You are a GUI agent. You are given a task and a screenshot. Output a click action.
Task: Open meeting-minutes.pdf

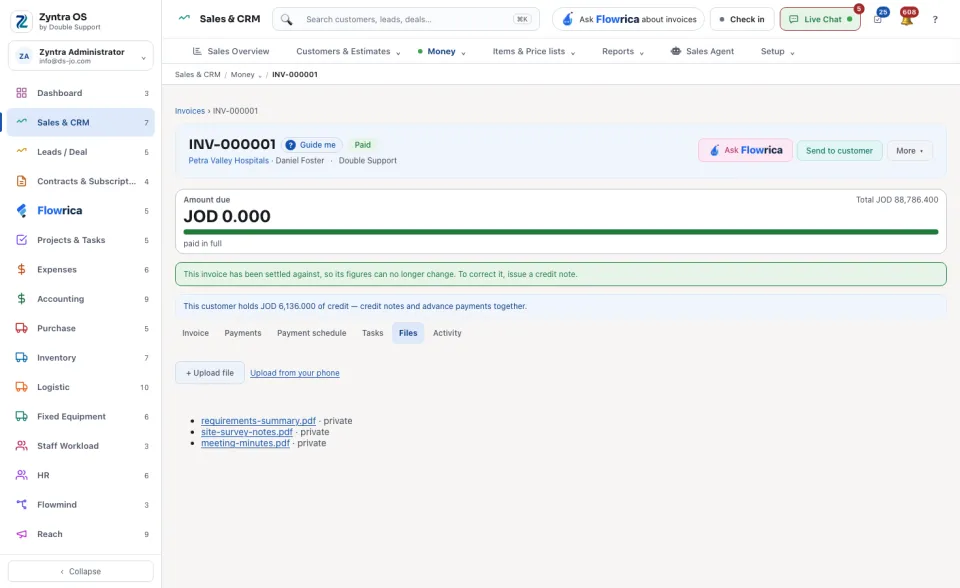coord(246,443)
